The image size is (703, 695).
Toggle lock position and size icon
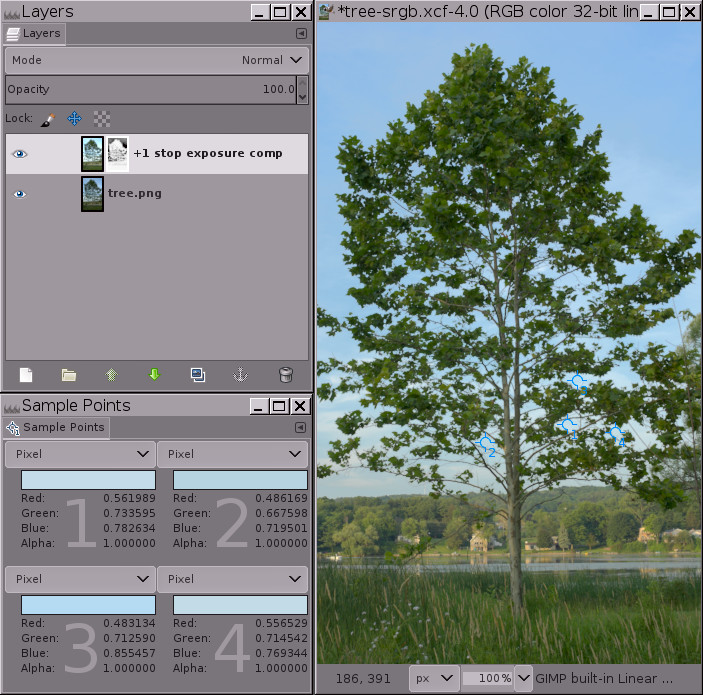click(x=74, y=118)
